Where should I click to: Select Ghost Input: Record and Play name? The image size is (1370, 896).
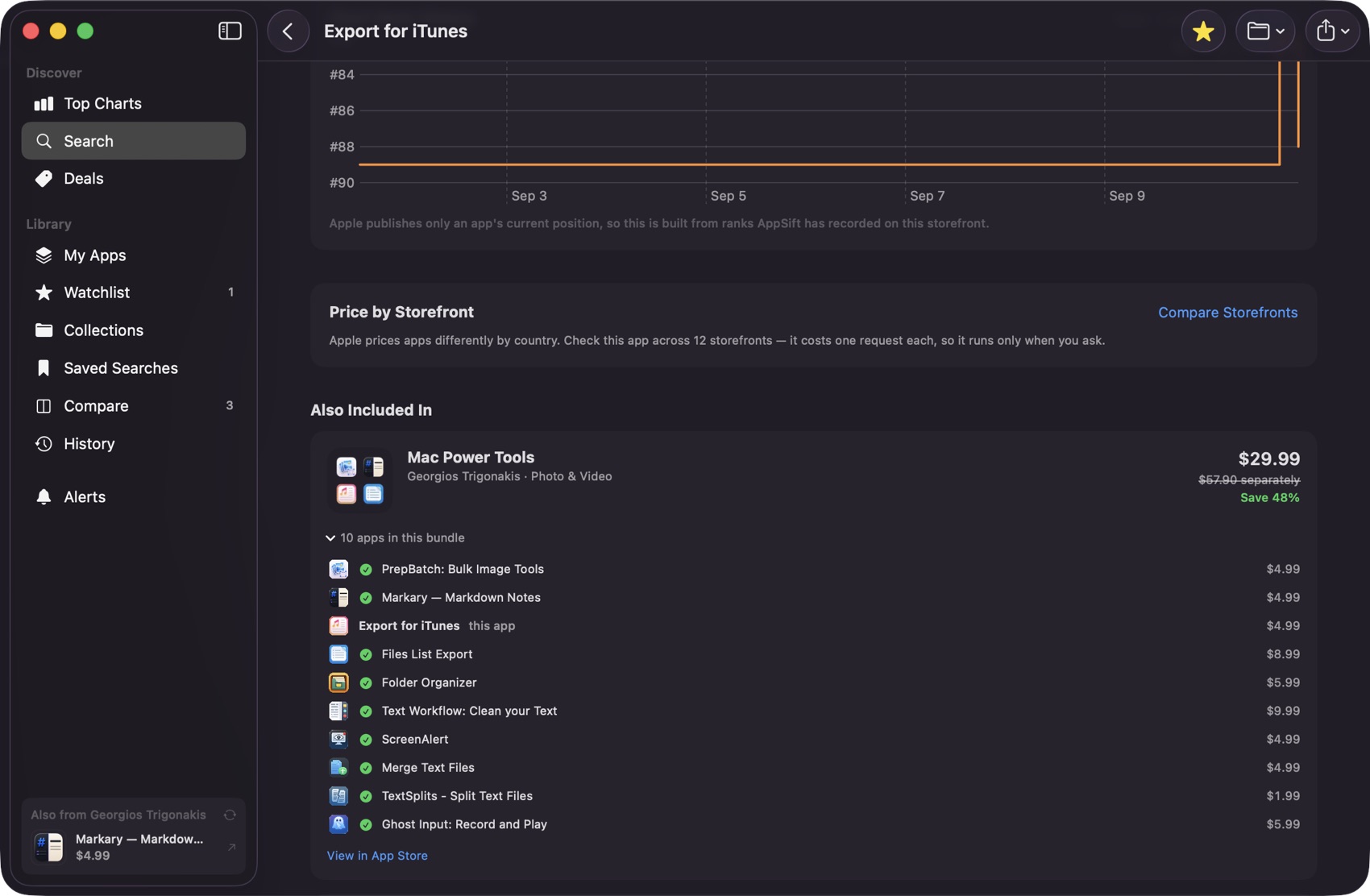click(464, 824)
